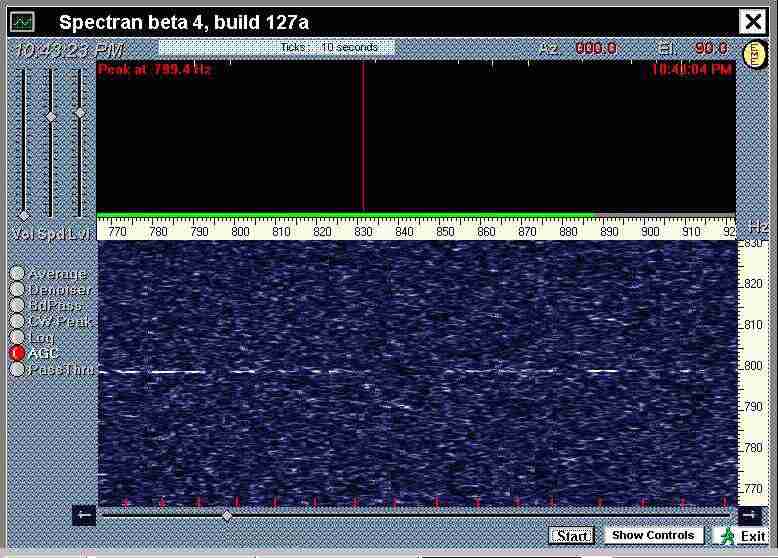
Task: Click the 770 mark on horizontal ruler
Action: (x=117, y=232)
